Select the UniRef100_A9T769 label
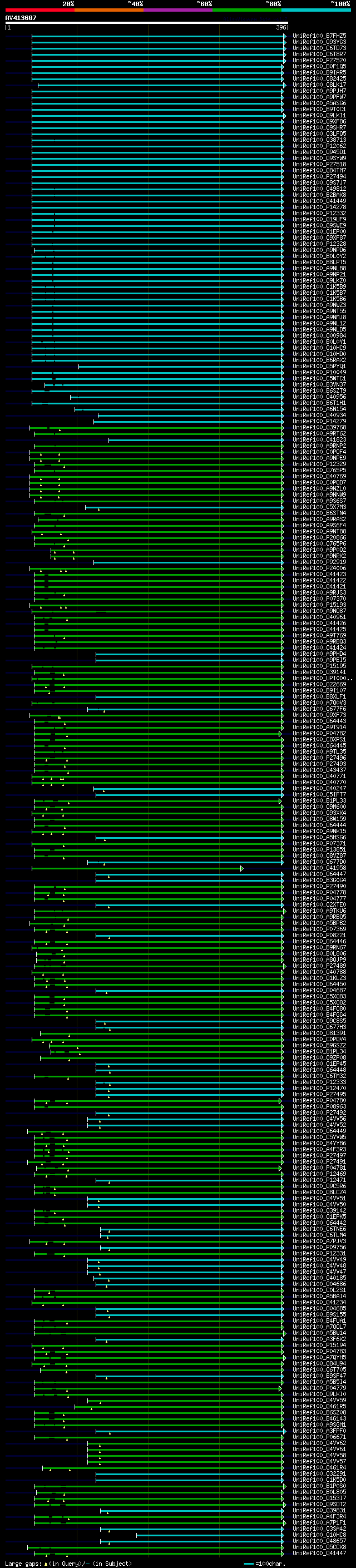 319,635
